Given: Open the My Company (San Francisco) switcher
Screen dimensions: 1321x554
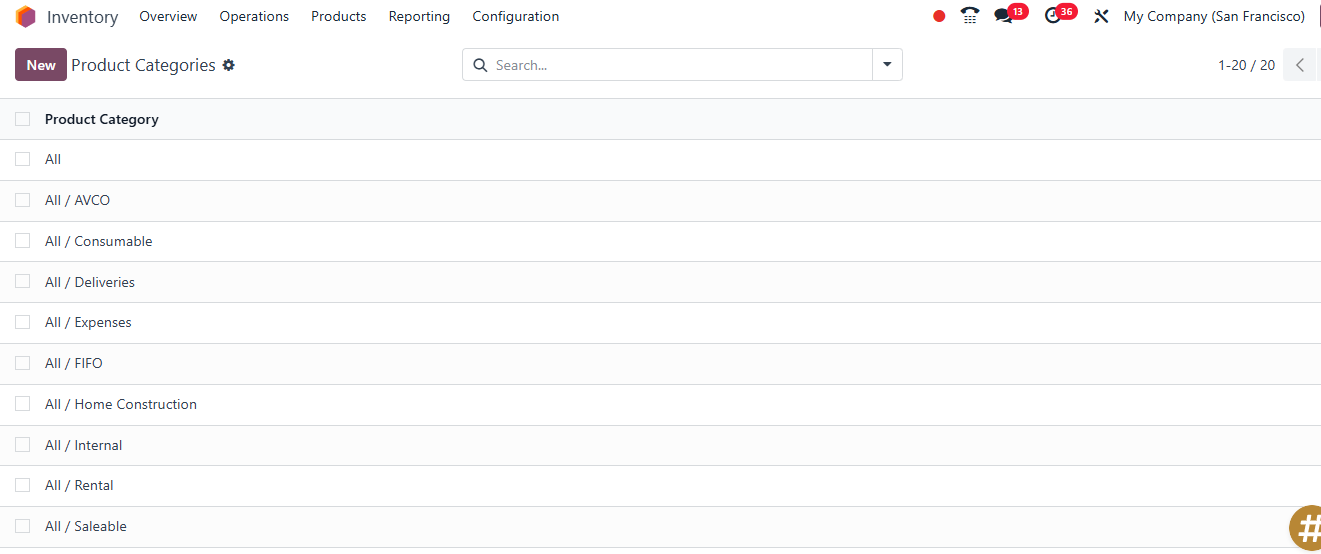Looking at the screenshot, I should point(1214,16).
